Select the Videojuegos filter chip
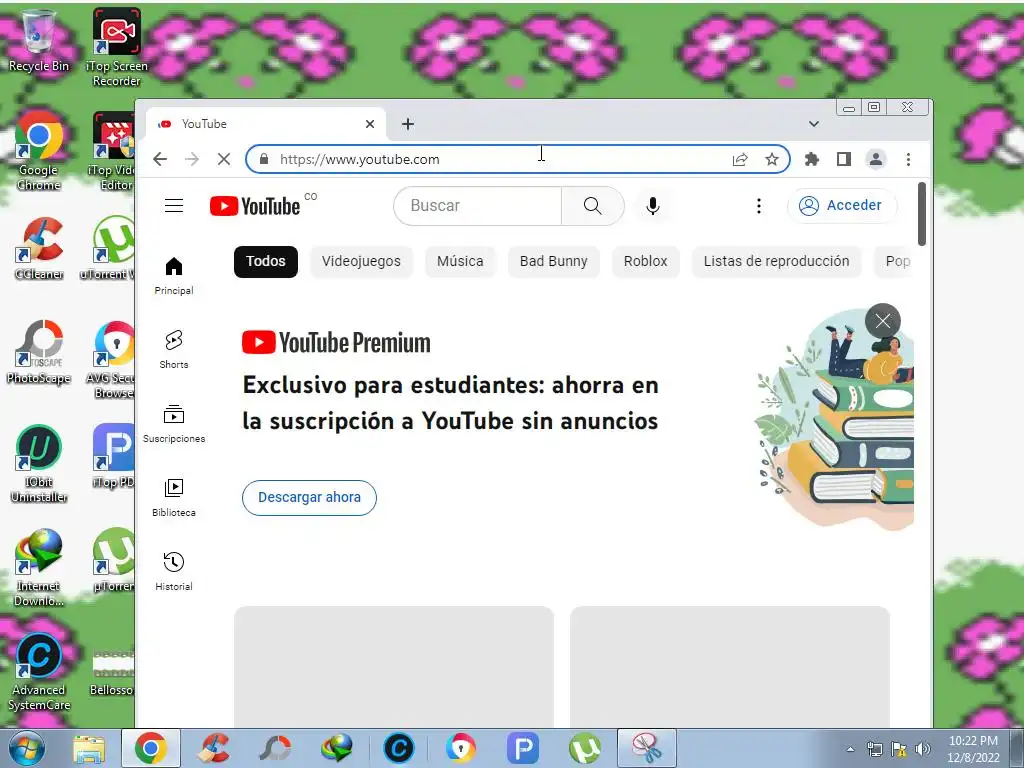Viewport: 1024px width, 768px height. click(361, 261)
